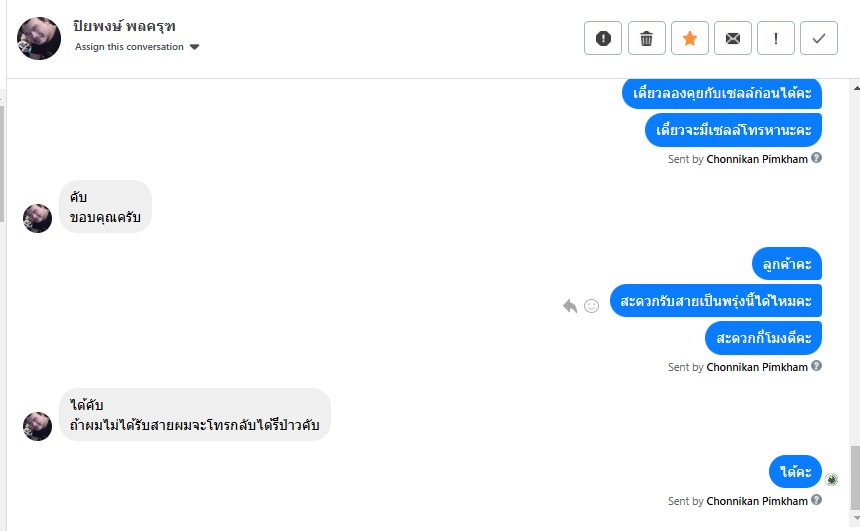Click the chat scrollbar thumb
Viewport: 860px width, 531px height.
[854, 478]
